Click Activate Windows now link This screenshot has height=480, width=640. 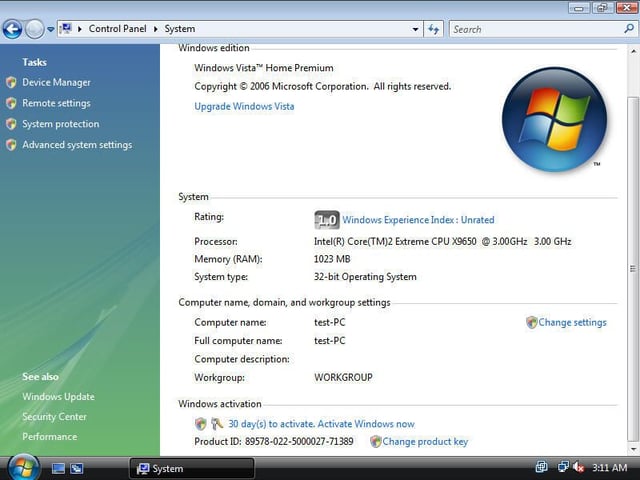click(x=366, y=424)
